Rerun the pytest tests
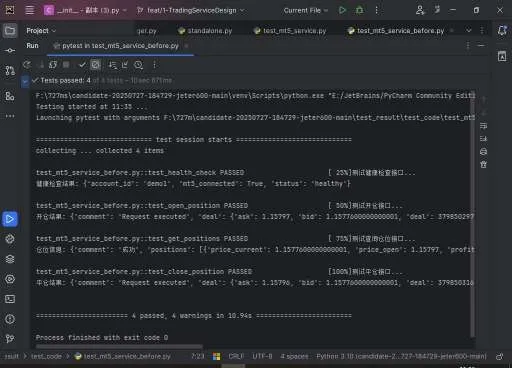 click(27, 65)
